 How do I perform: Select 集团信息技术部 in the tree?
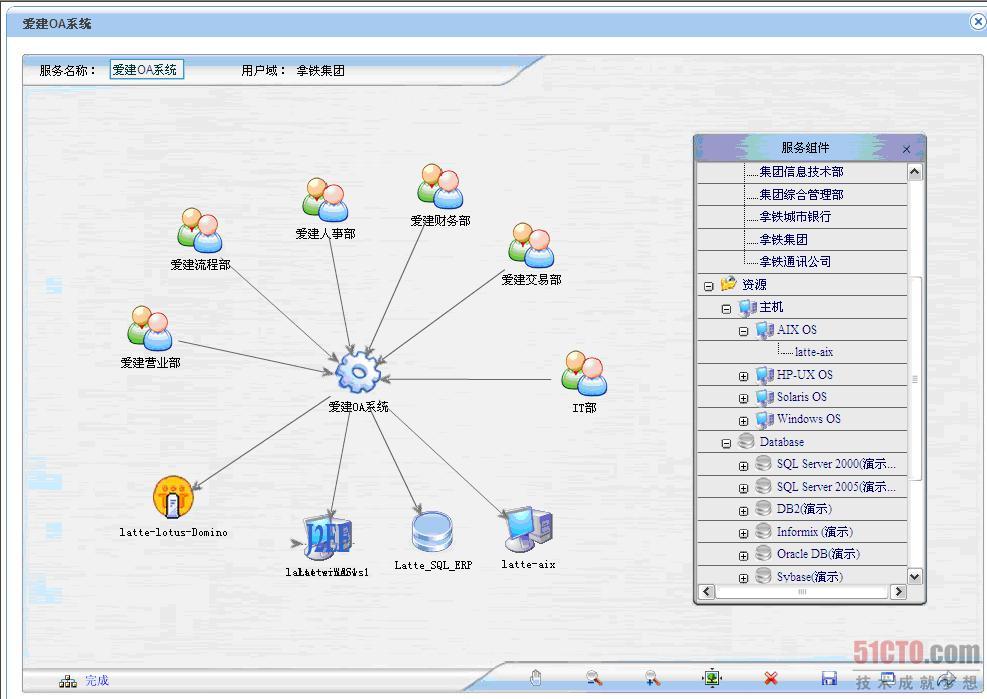click(801, 171)
